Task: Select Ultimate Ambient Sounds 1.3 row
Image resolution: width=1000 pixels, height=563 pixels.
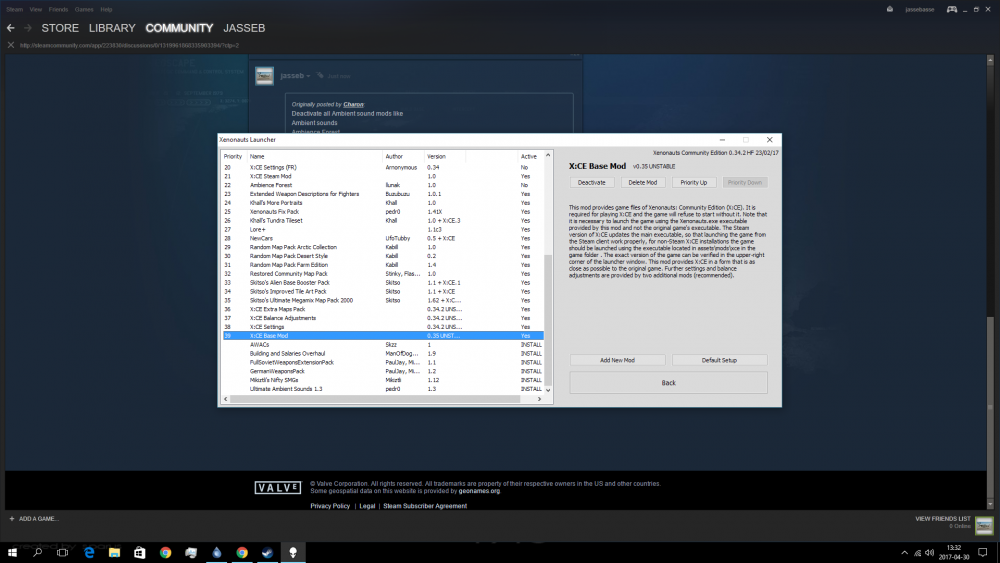Action: (x=383, y=389)
